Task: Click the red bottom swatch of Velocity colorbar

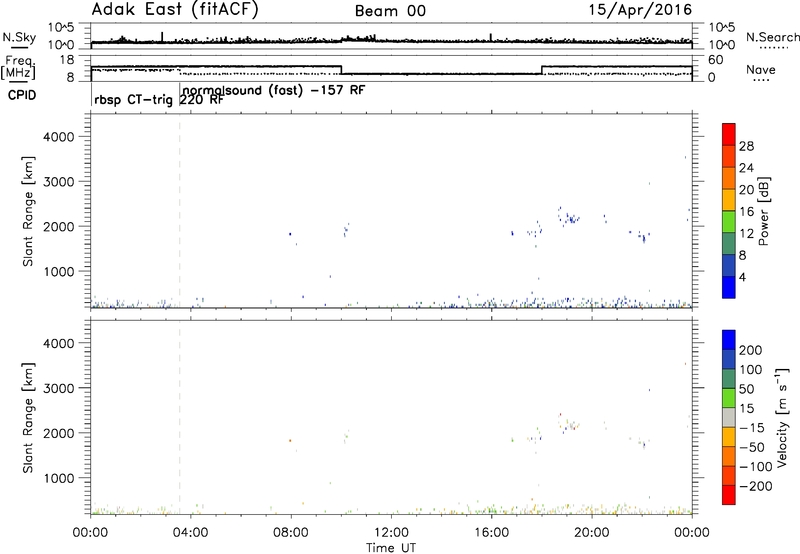Action: 729,495
